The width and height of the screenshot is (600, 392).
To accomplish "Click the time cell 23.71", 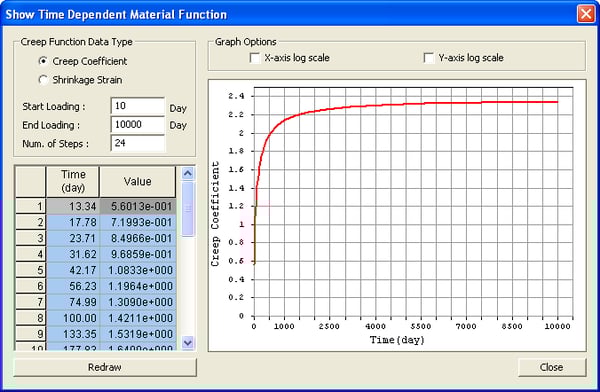I will (73, 238).
